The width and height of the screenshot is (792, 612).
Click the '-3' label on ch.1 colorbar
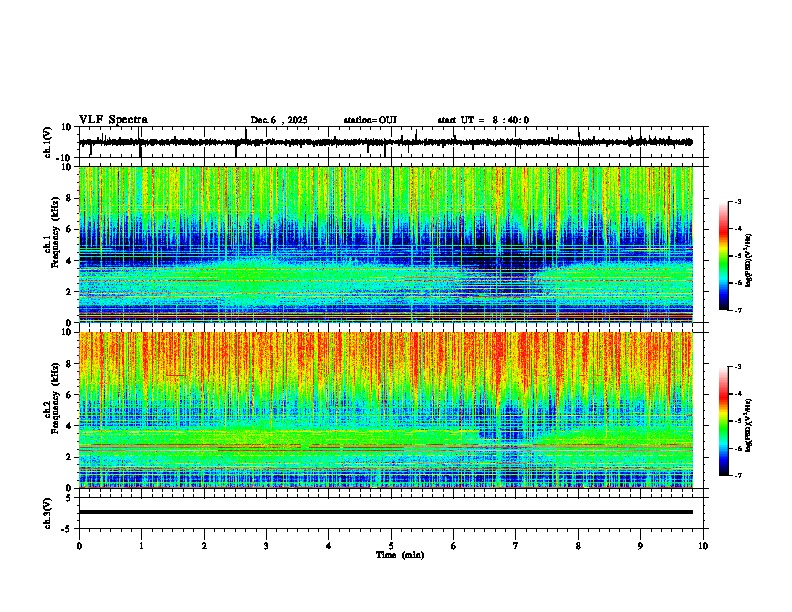pyautogui.click(x=737, y=202)
